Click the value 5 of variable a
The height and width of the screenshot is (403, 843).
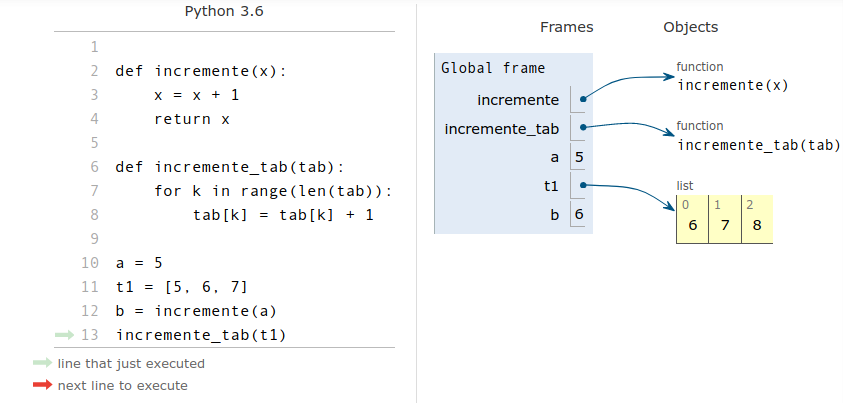(x=580, y=157)
